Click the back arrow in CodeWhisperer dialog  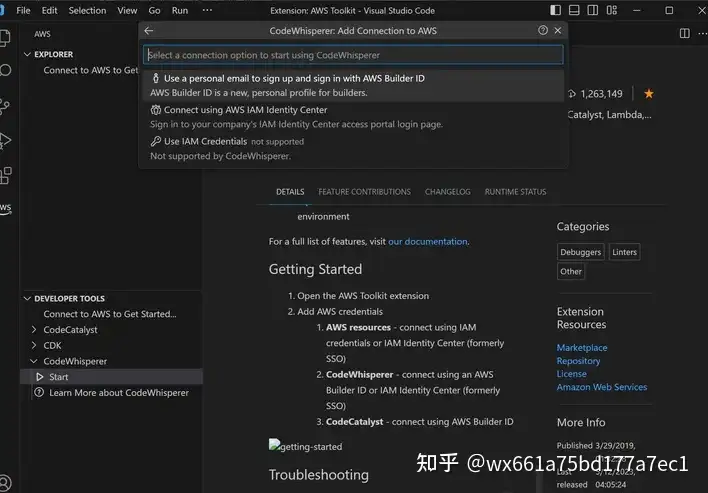click(x=149, y=31)
